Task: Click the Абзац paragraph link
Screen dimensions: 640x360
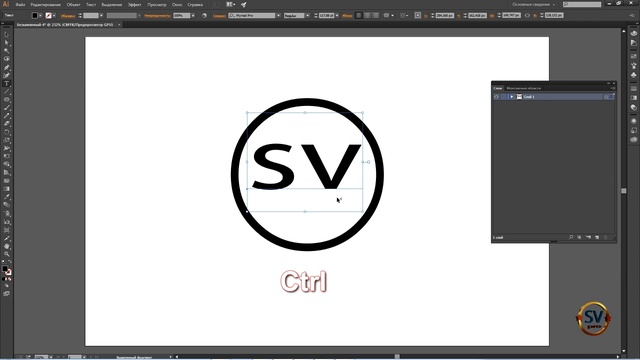Action: pyautogui.click(x=347, y=16)
